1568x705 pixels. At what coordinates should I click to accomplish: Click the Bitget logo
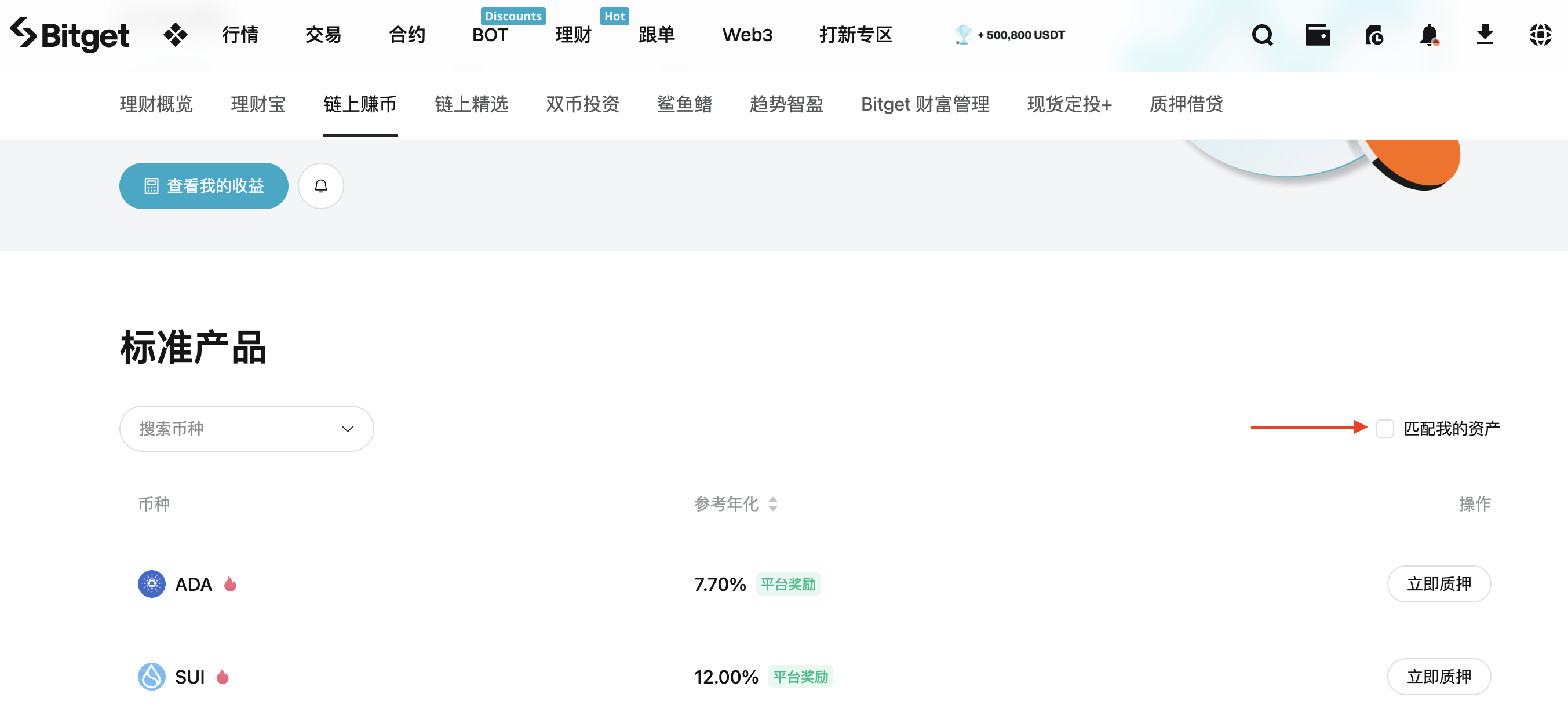(x=70, y=35)
